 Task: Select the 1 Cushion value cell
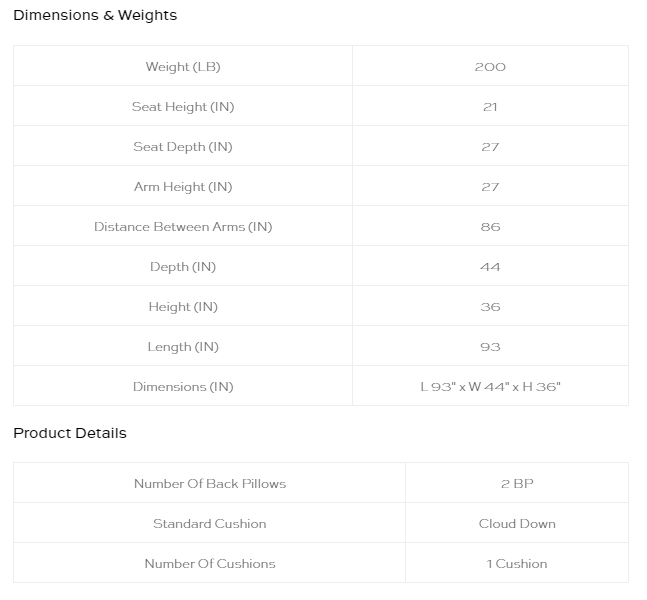[517, 563]
